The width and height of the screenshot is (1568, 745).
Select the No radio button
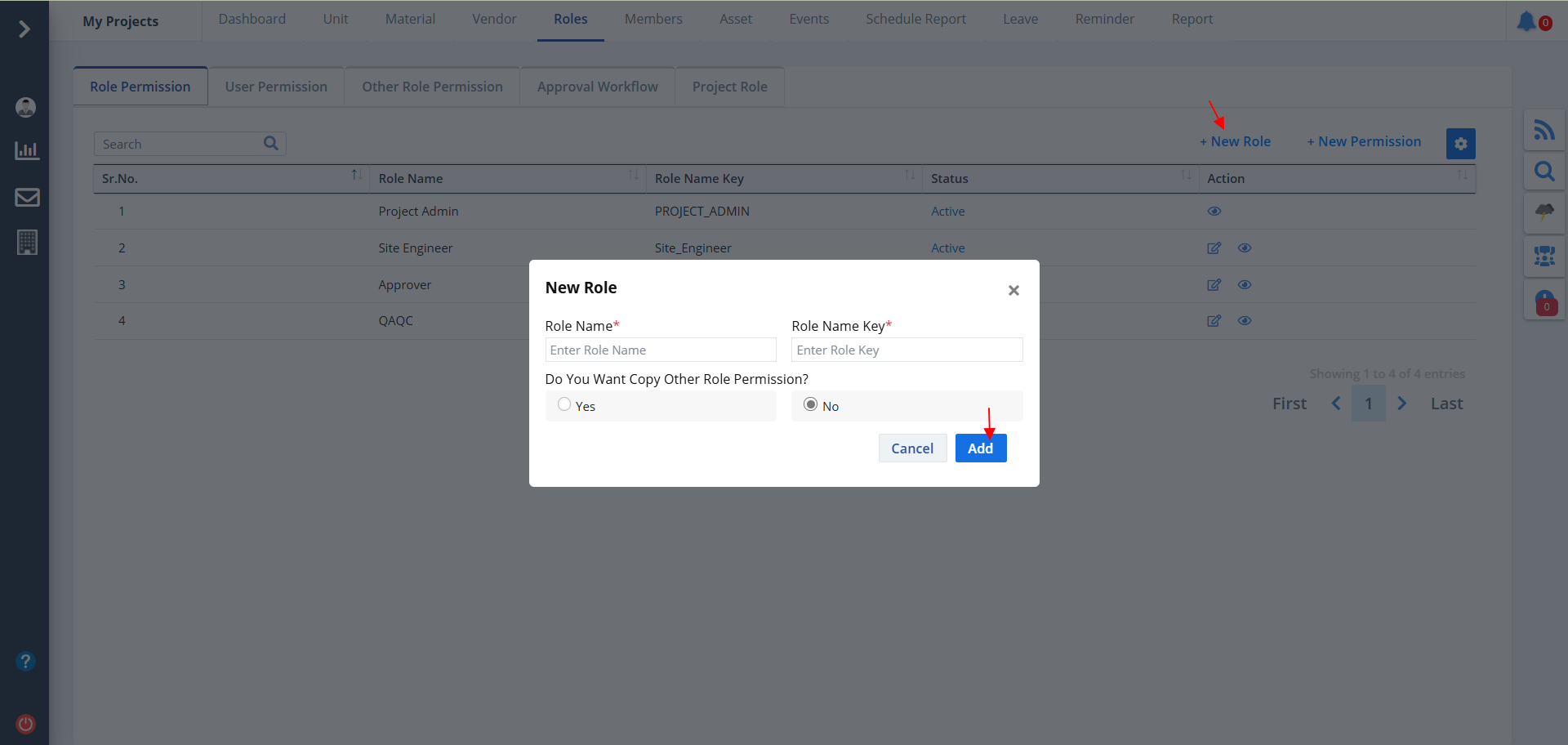pos(810,404)
